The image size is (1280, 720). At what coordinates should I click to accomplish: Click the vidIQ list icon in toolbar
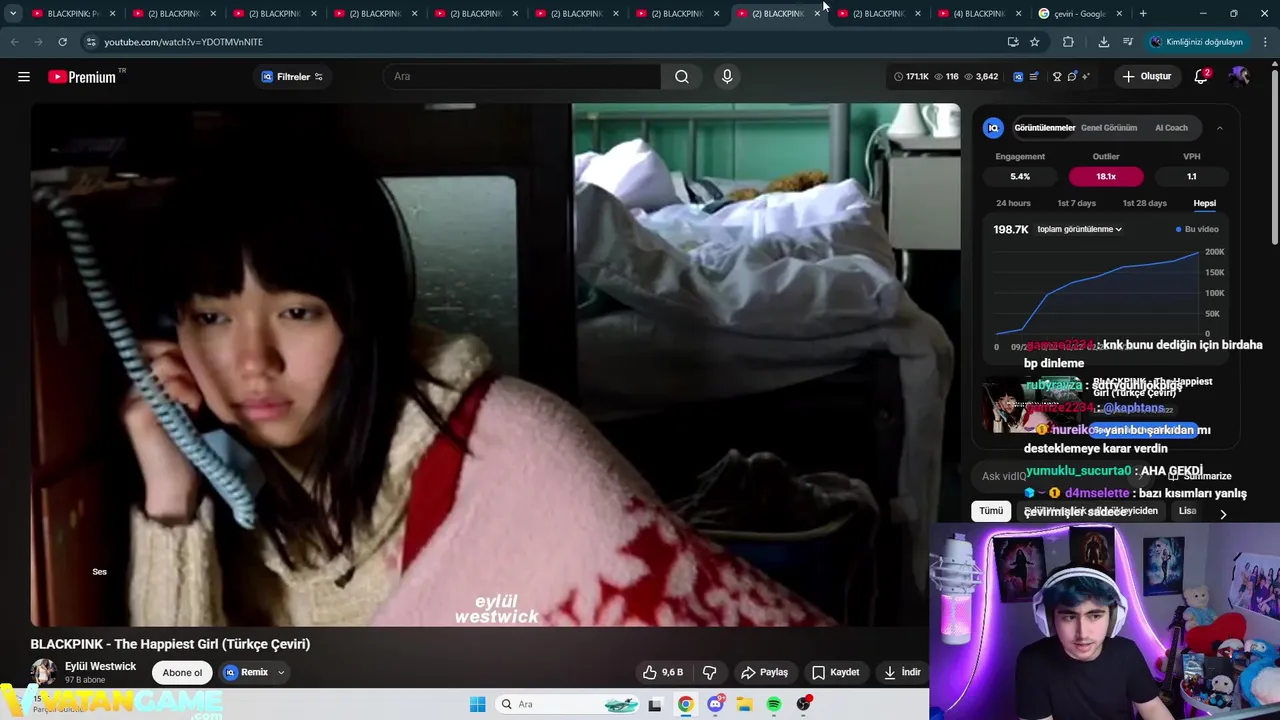(1034, 77)
